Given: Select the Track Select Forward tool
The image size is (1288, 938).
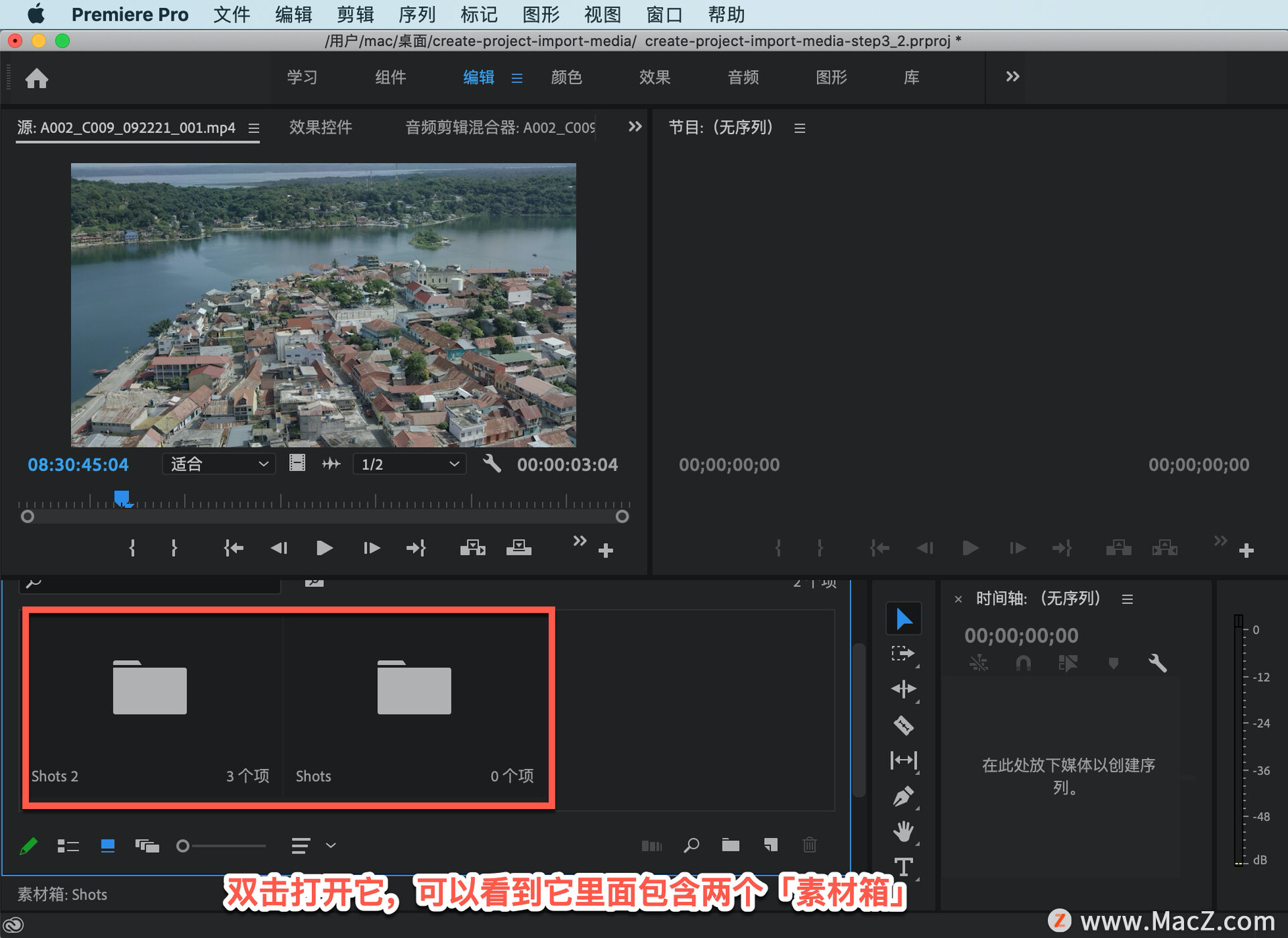Looking at the screenshot, I should 903,654.
